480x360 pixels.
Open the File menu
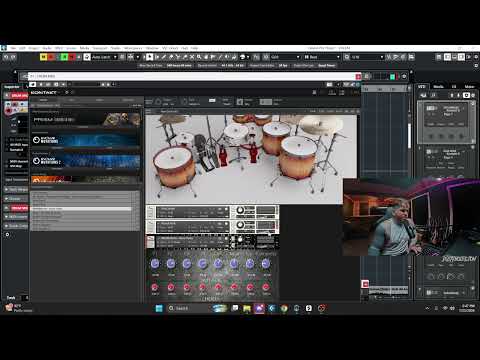click(x=13, y=48)
